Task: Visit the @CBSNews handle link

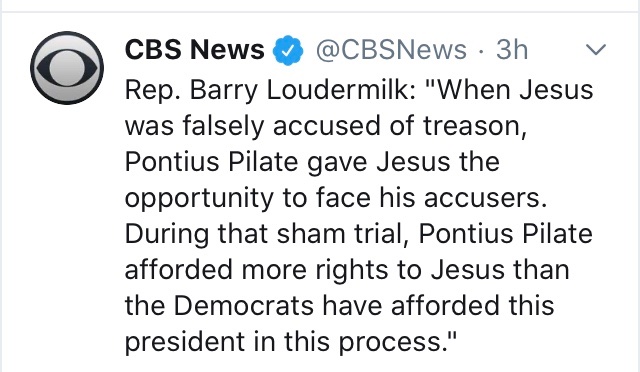Action: pos(391,50)
